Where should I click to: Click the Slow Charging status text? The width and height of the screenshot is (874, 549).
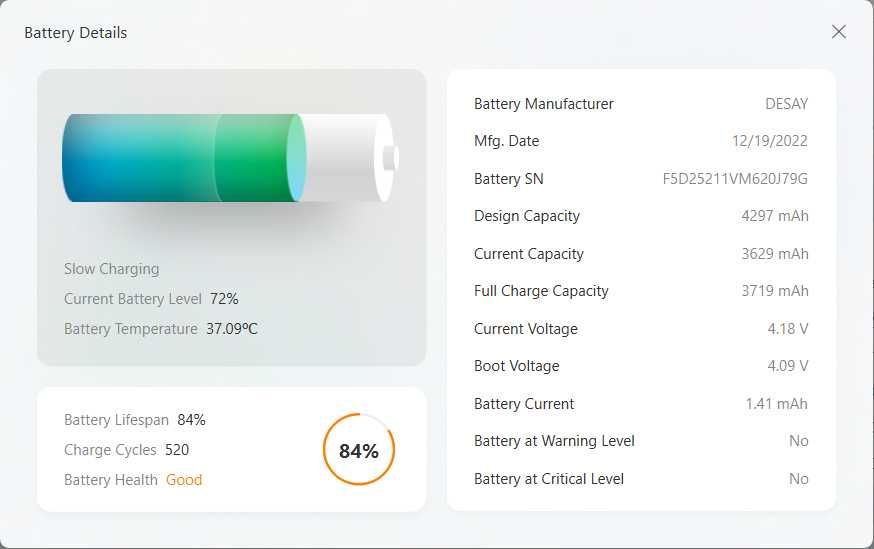[111, 269]
